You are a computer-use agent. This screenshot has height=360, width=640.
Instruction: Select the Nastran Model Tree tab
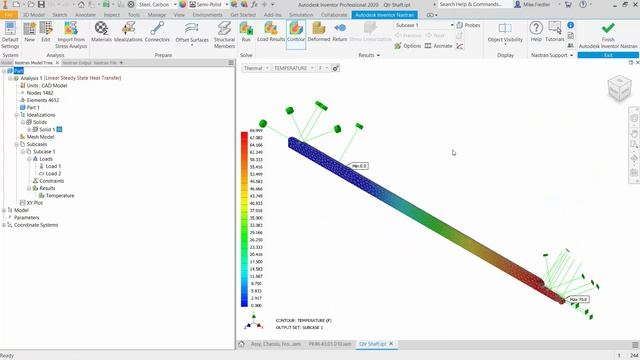click(x=34, y=63)
